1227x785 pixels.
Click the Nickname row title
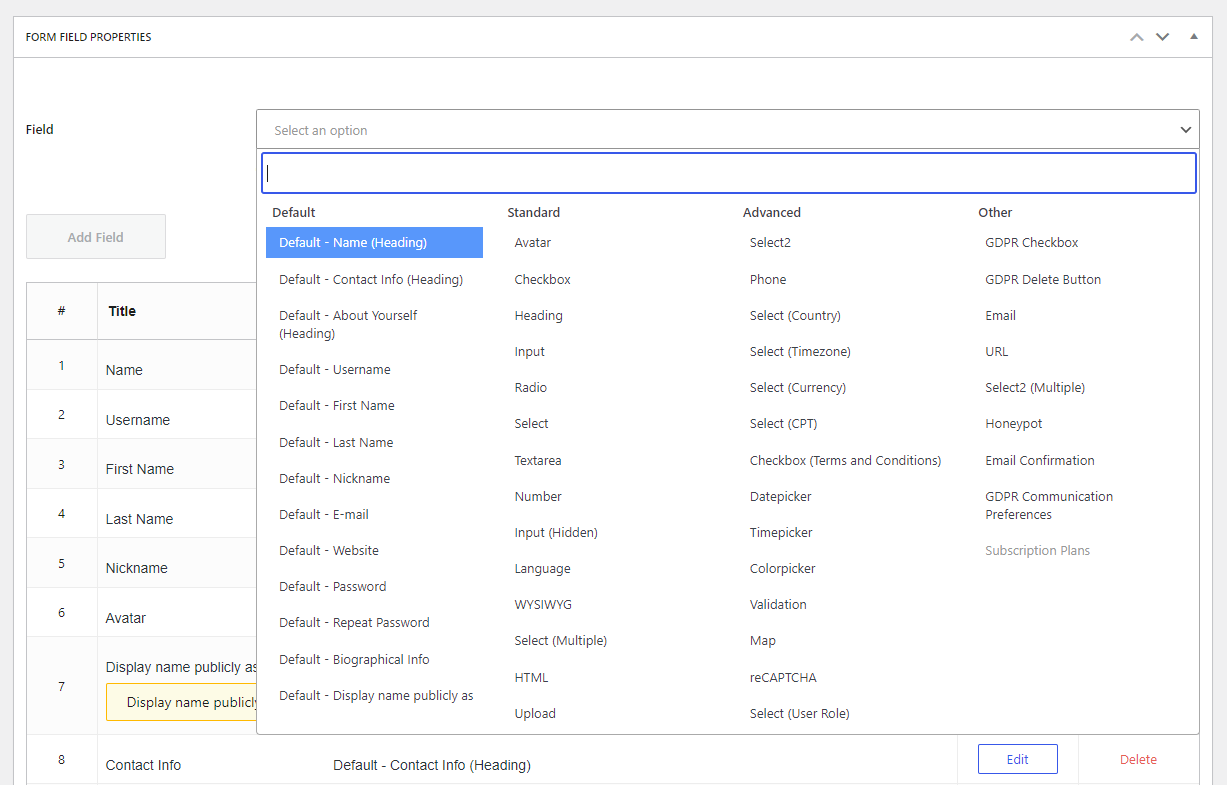pos(137,568)
